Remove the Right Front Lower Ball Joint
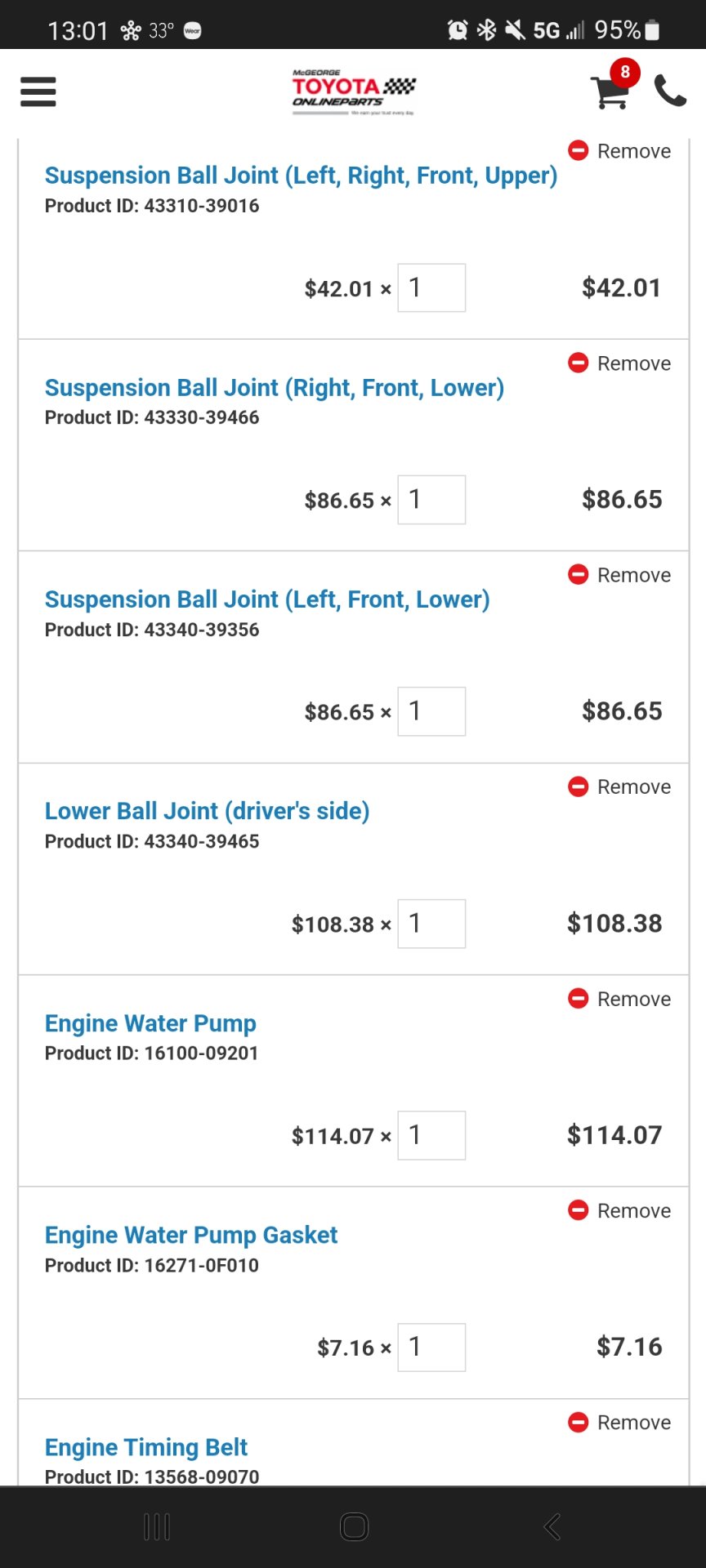Viewport: 706px width, 1568px height. [619, 363]
